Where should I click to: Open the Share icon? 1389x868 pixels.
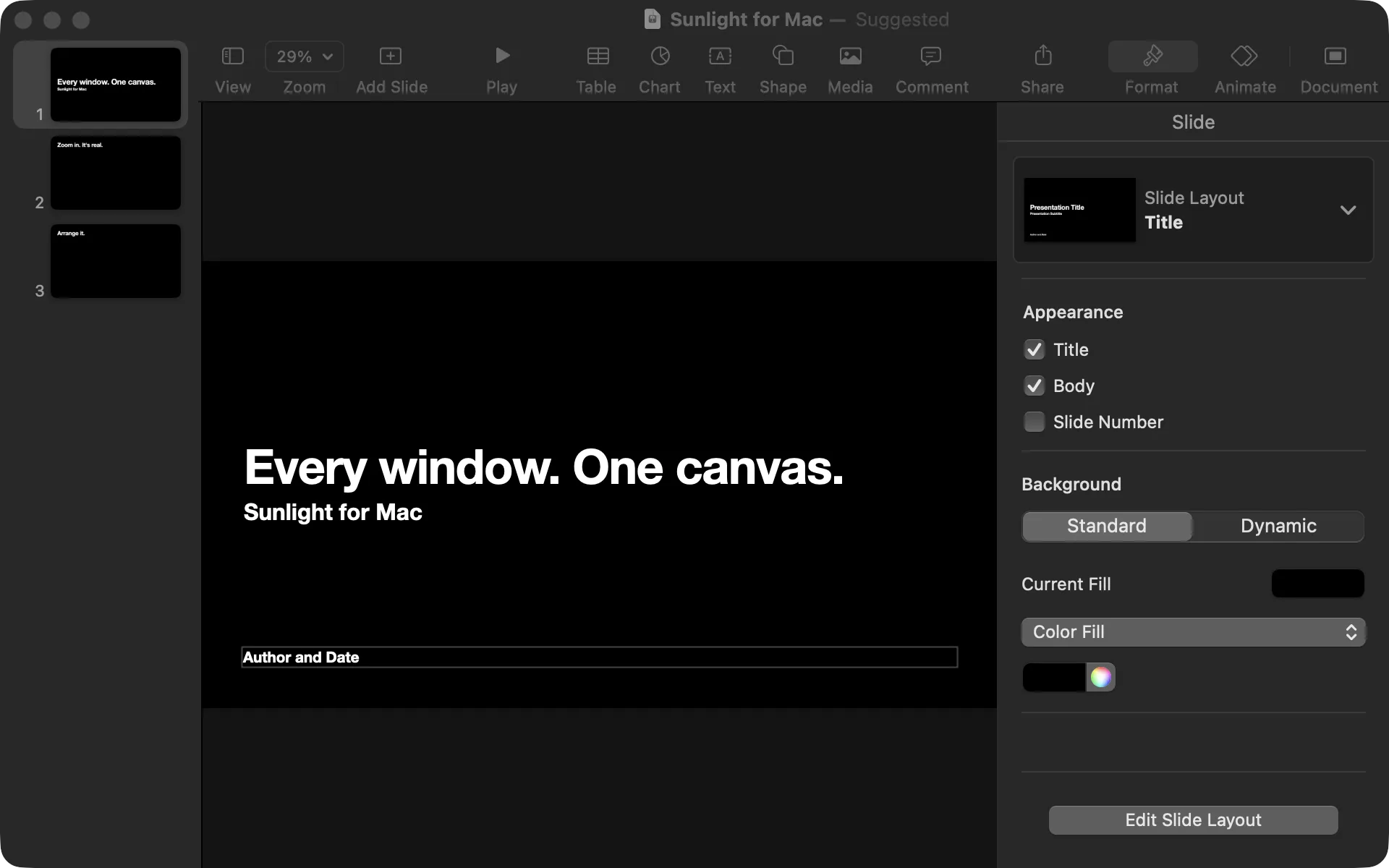point(1042,55)
